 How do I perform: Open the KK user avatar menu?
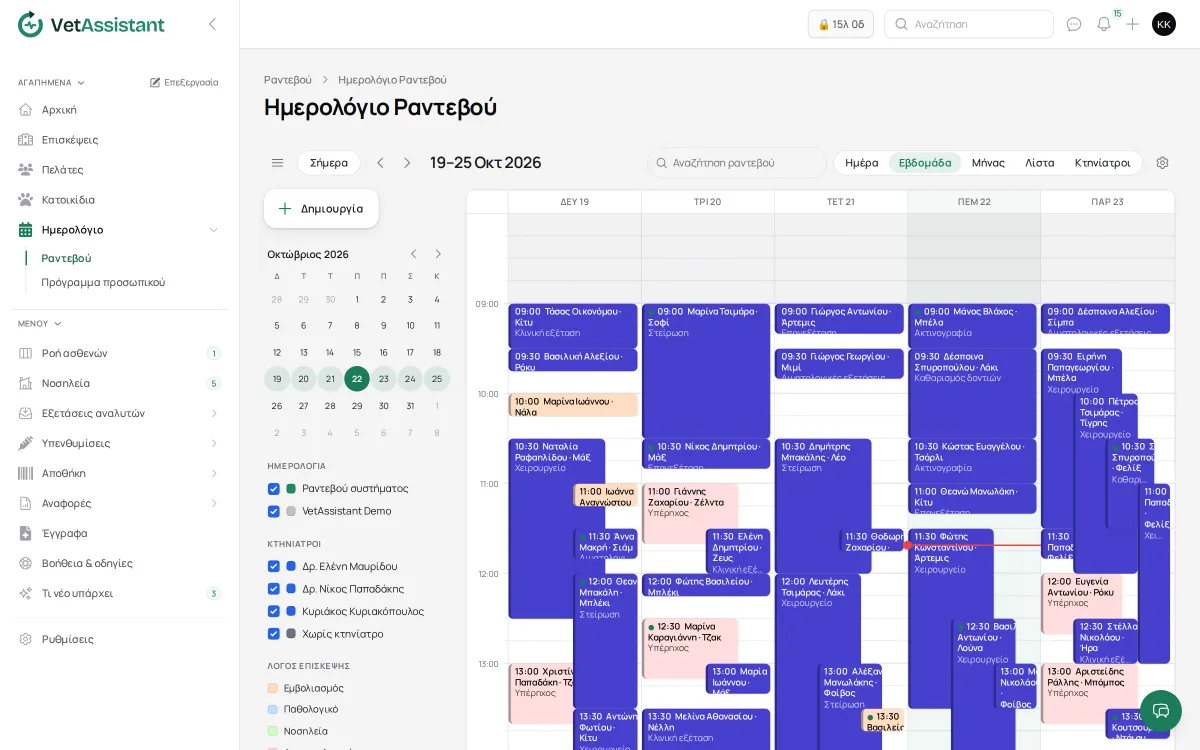(1164, 24)
